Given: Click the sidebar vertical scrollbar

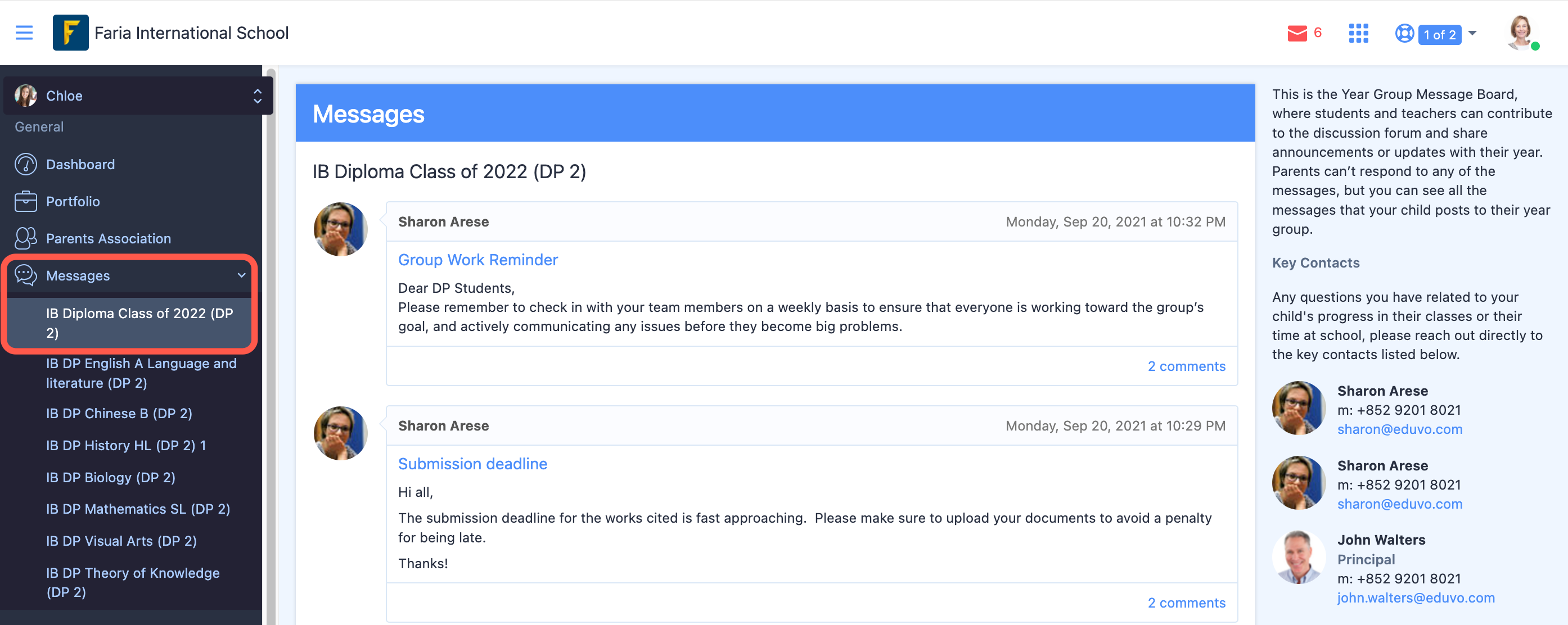Looking at the screenshot, I should pyautogui.click(x=271, y=347).
